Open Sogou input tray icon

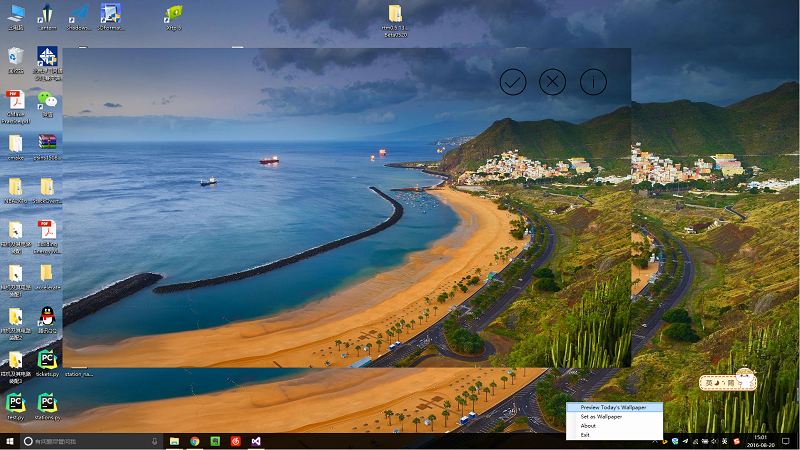coord(736,441)
